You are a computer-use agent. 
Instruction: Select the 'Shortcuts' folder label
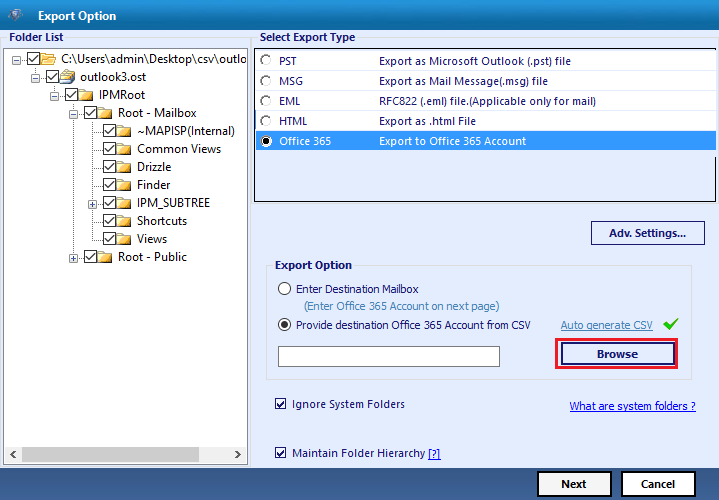tap(162, 221)
